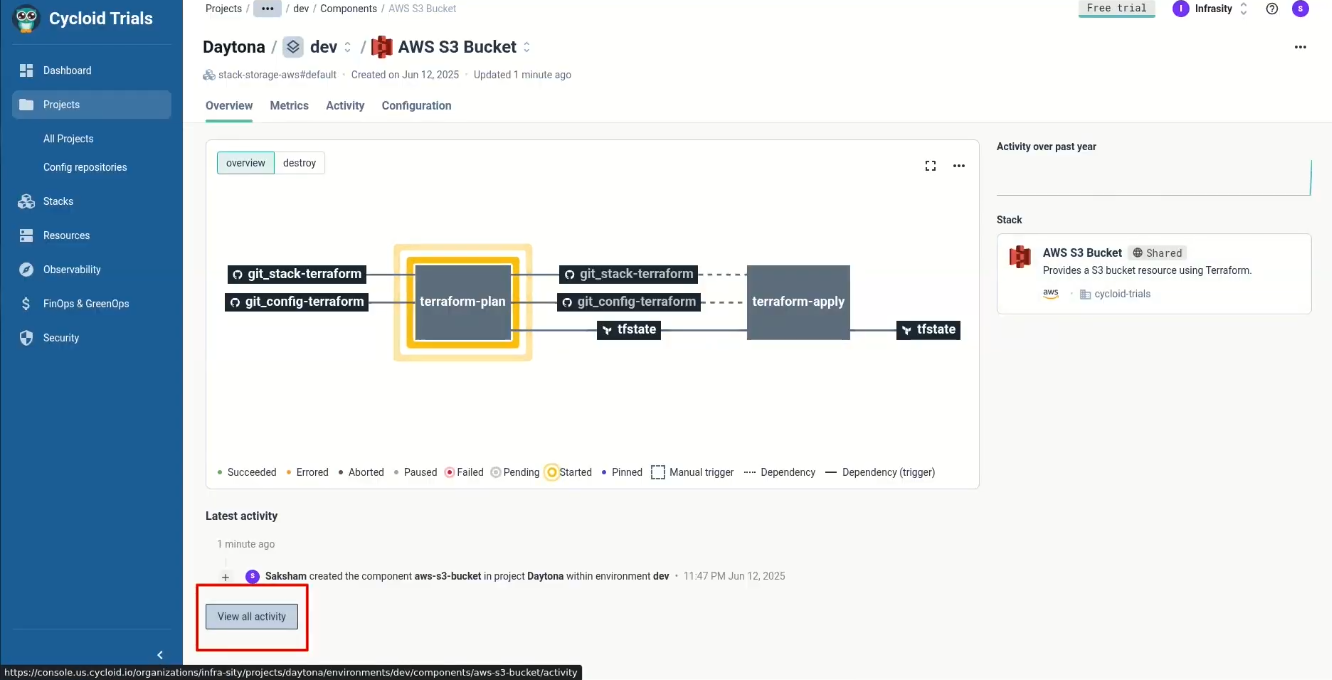Image resolution: width=1332 pixels, height=680 pixels.
Task: Click the 'Updated 1 minute ago' text
Action: pos(522,75)
